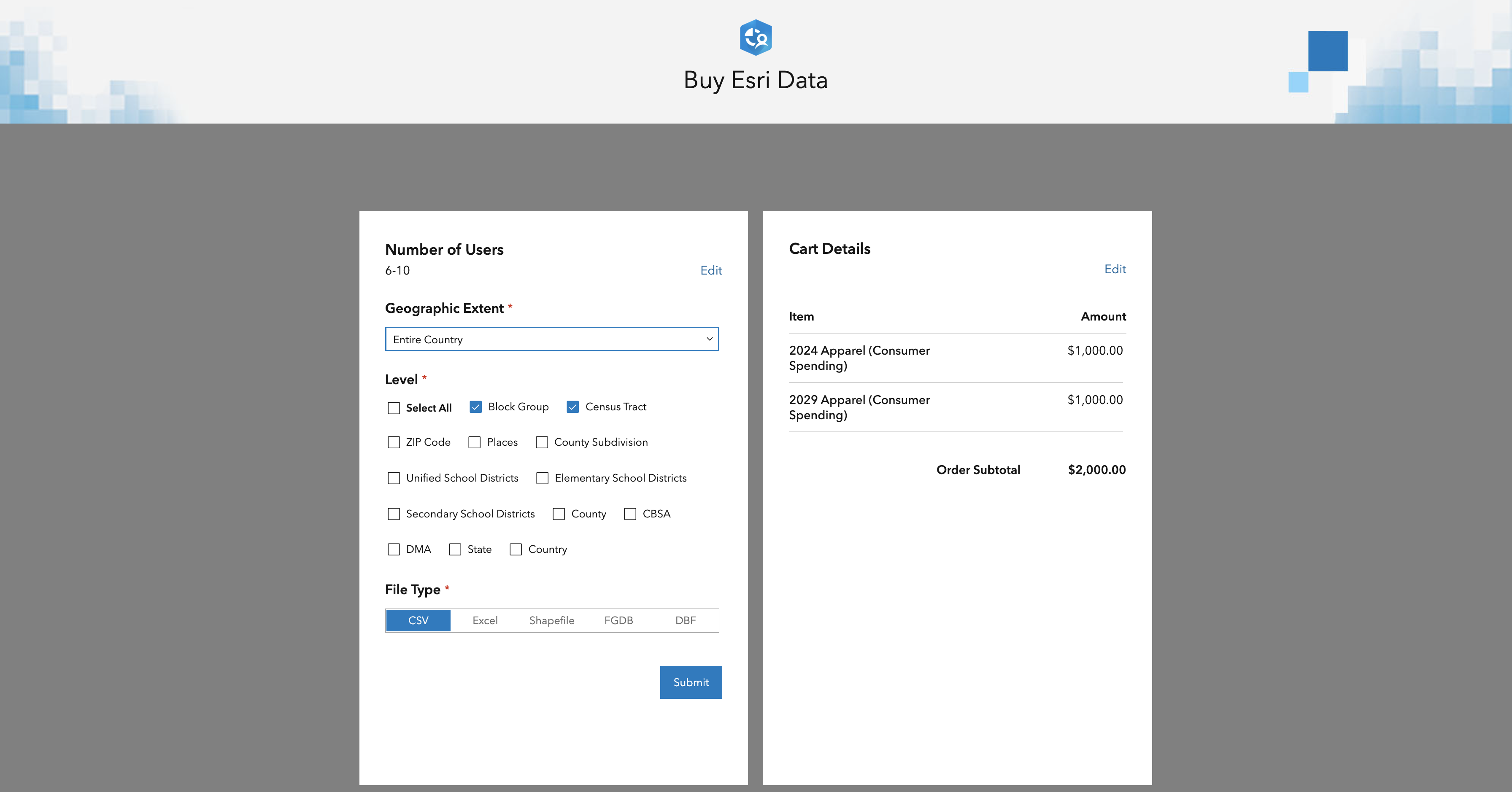Select Unified School Districts checkbox
Screen dimensions: 1512x792
(393, 478)
